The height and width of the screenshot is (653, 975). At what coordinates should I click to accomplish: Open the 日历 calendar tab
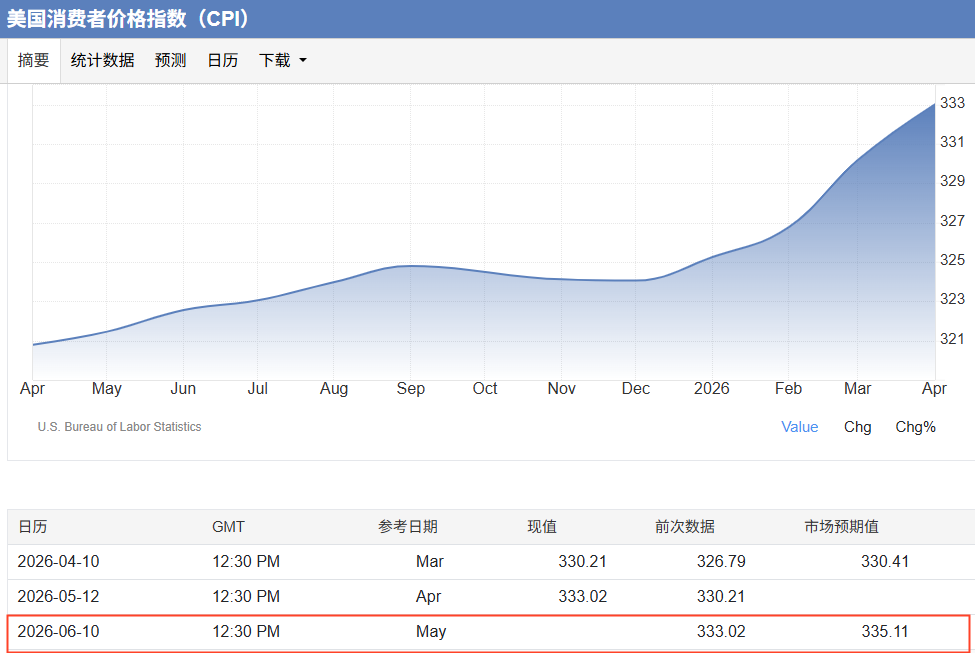223,60
